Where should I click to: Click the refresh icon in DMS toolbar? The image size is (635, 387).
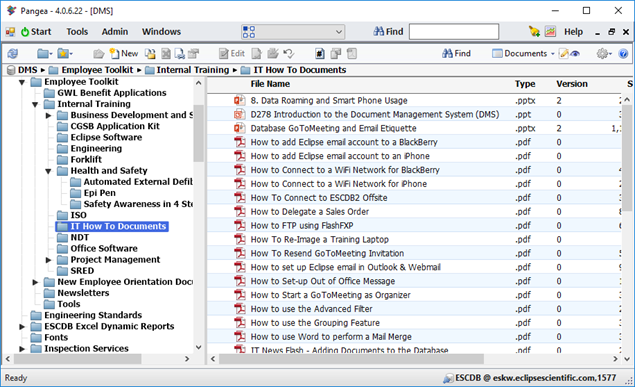coord(13,53)
